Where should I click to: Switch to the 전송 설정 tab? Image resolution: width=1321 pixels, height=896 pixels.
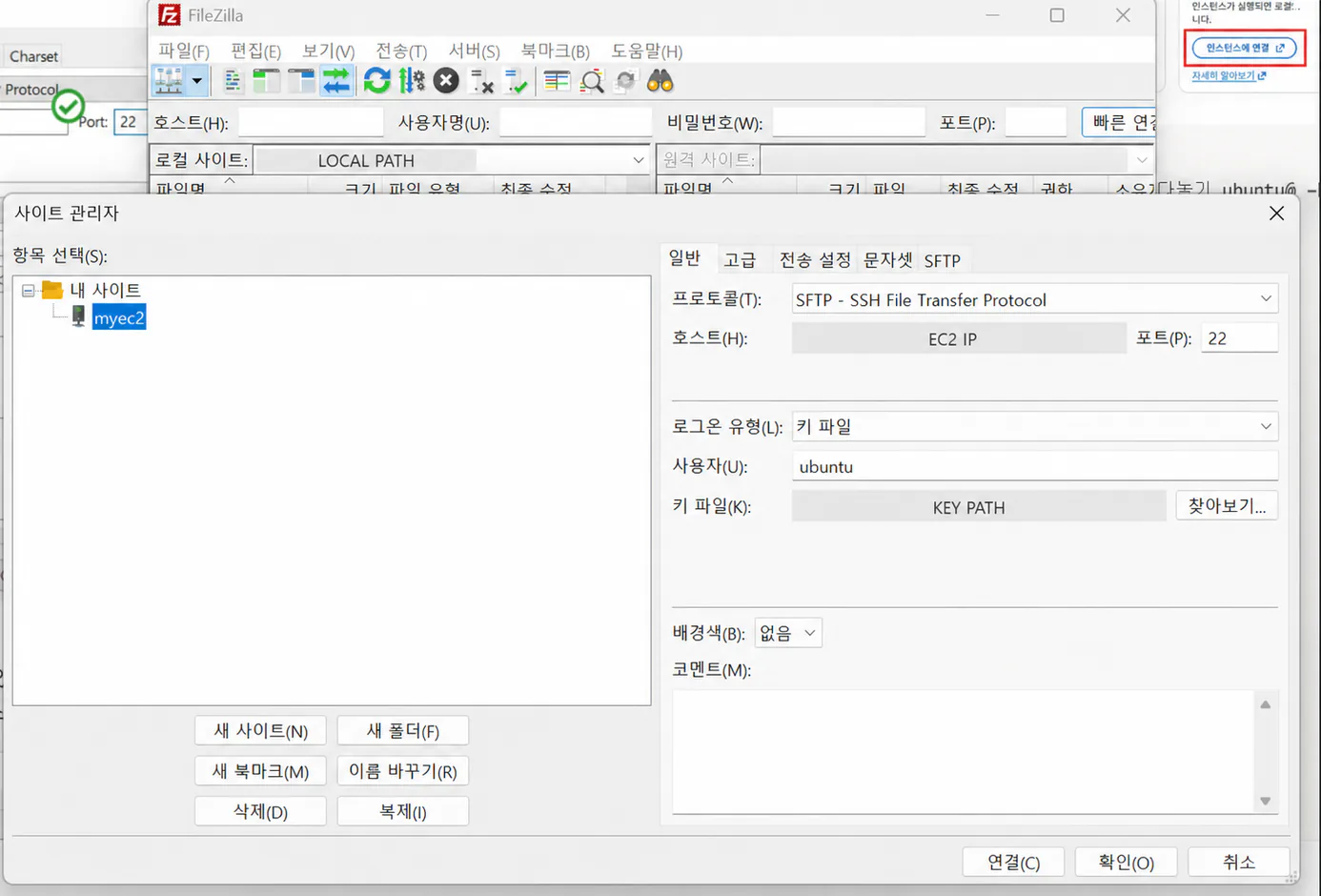pyautogui.click(x=815, y=260)
